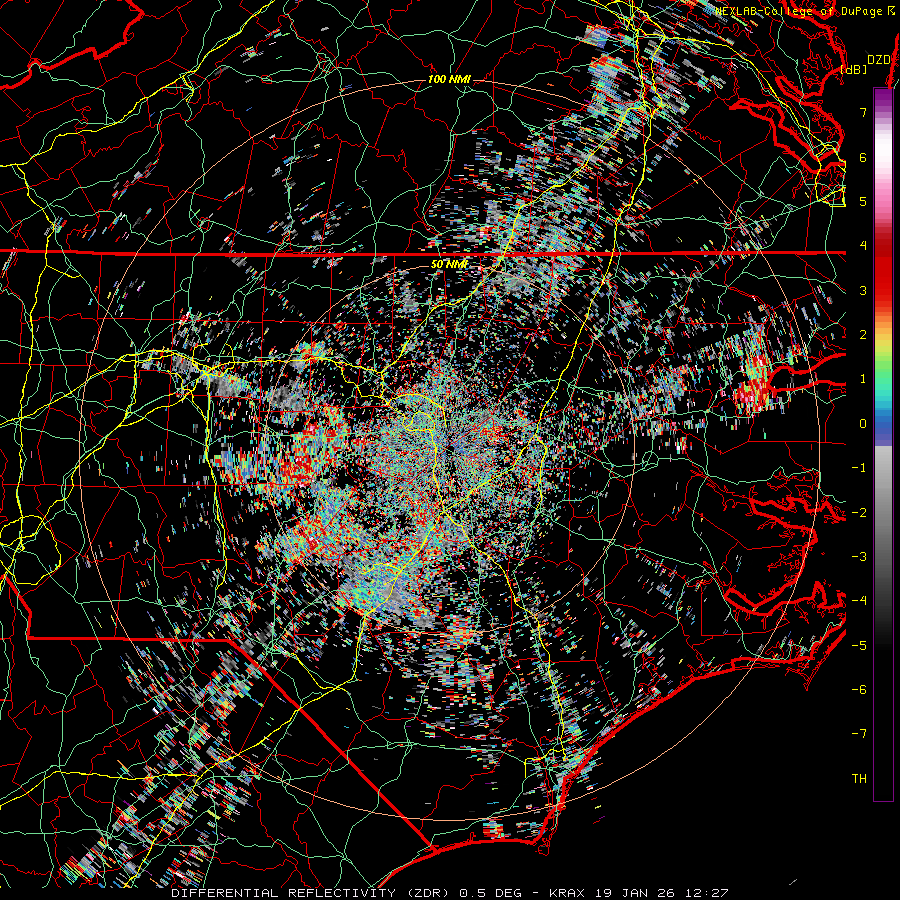
Task: Click the "-1" value on the dB scale
Action: click(x=859, y=468)
